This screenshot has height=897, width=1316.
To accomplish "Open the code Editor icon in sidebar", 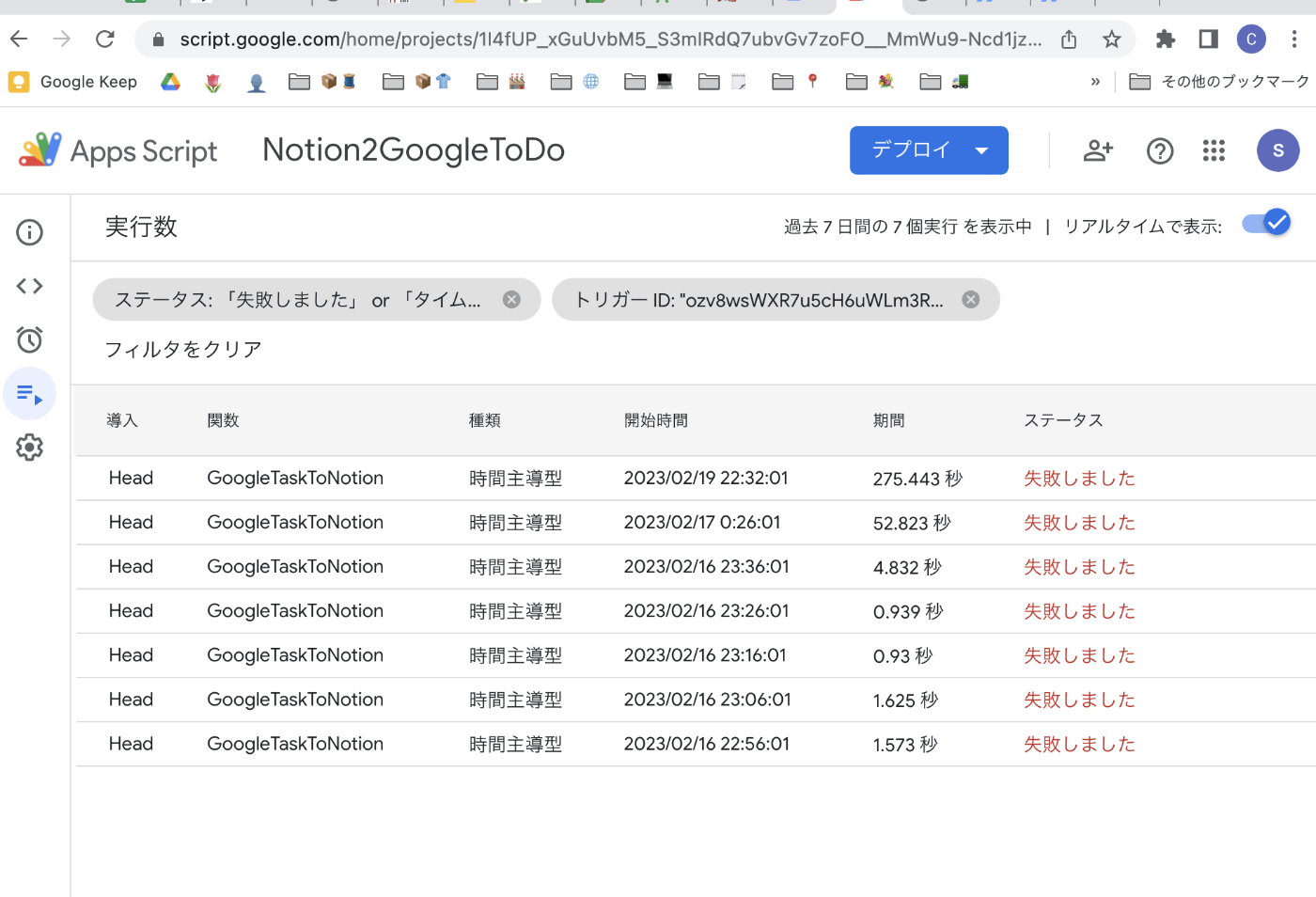I will [x=30, y=286].
